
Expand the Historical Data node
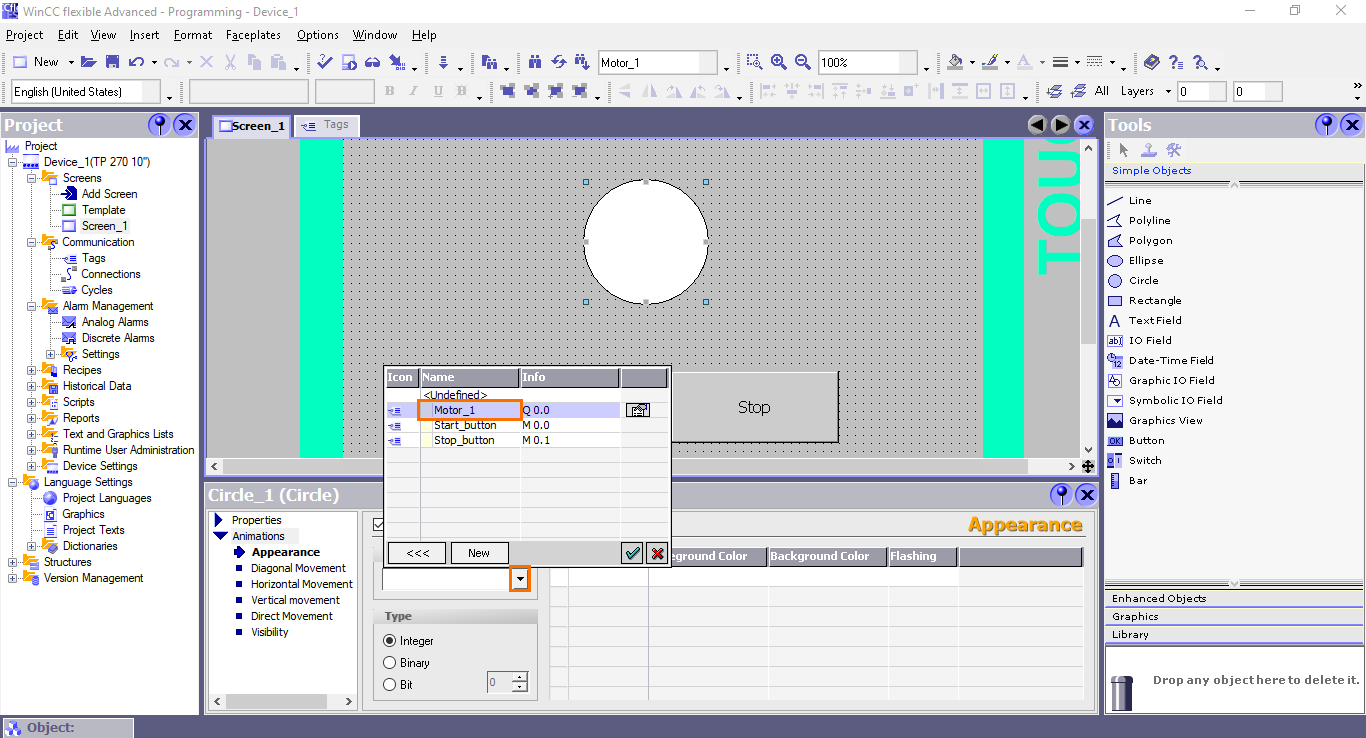tap(31, 386)
